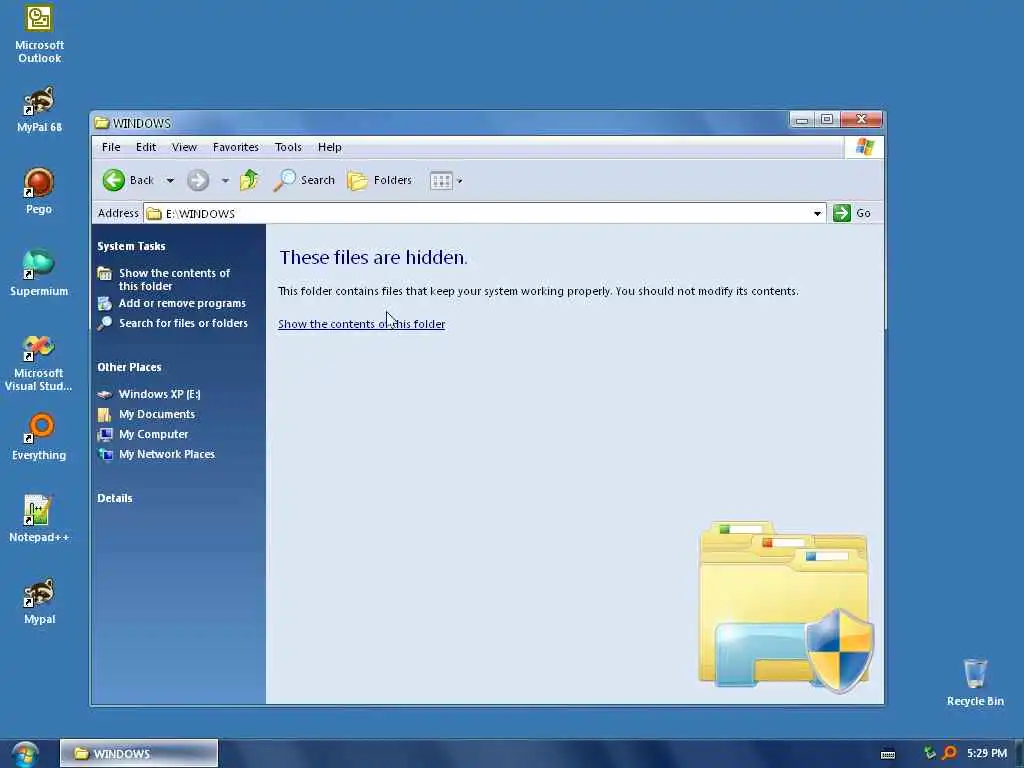Open the Favorites menu
Viewport: 1024px width, 768px height.
(236, 147)
